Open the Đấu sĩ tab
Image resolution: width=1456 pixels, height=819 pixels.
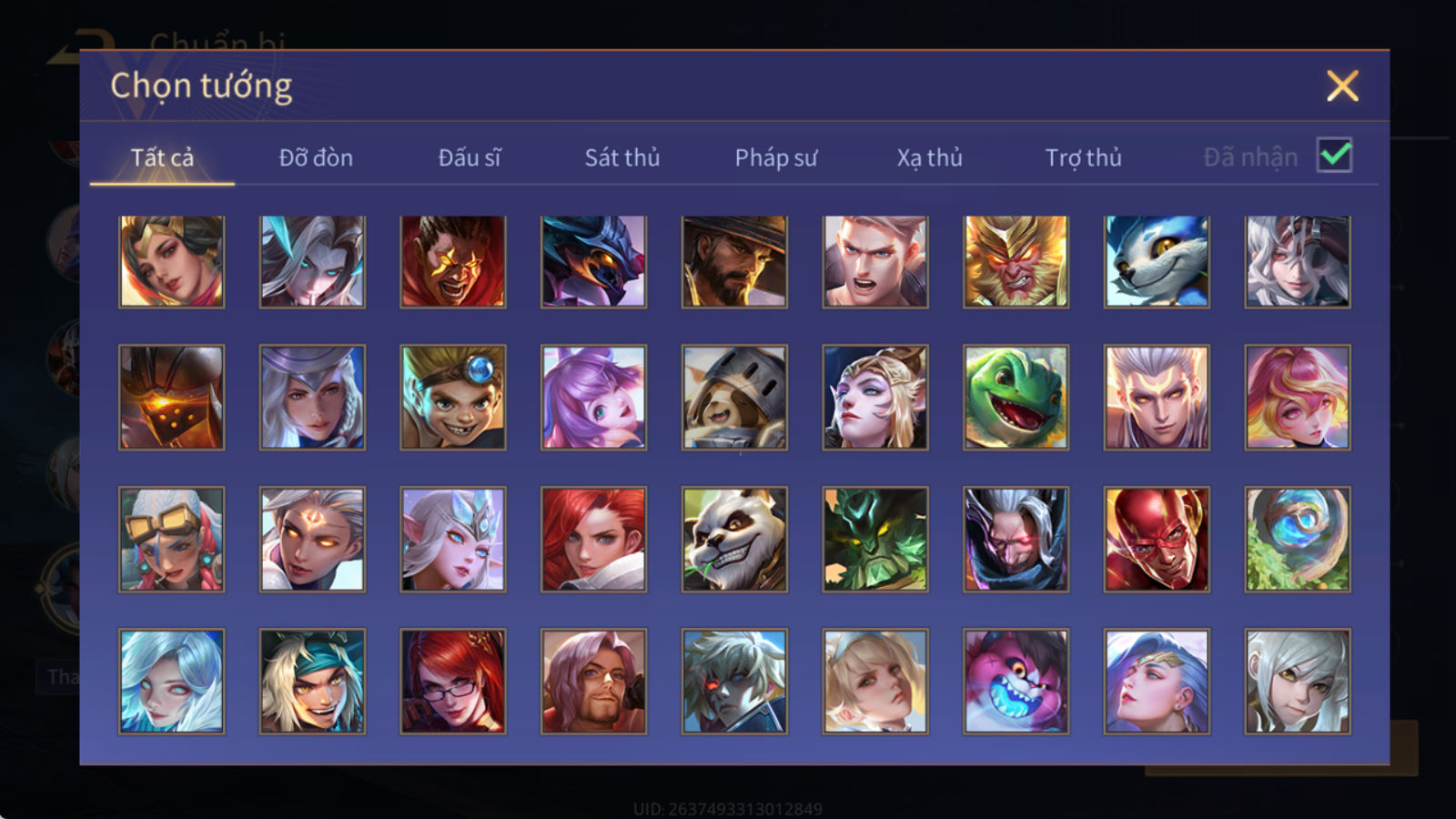(x=470, y=158)
